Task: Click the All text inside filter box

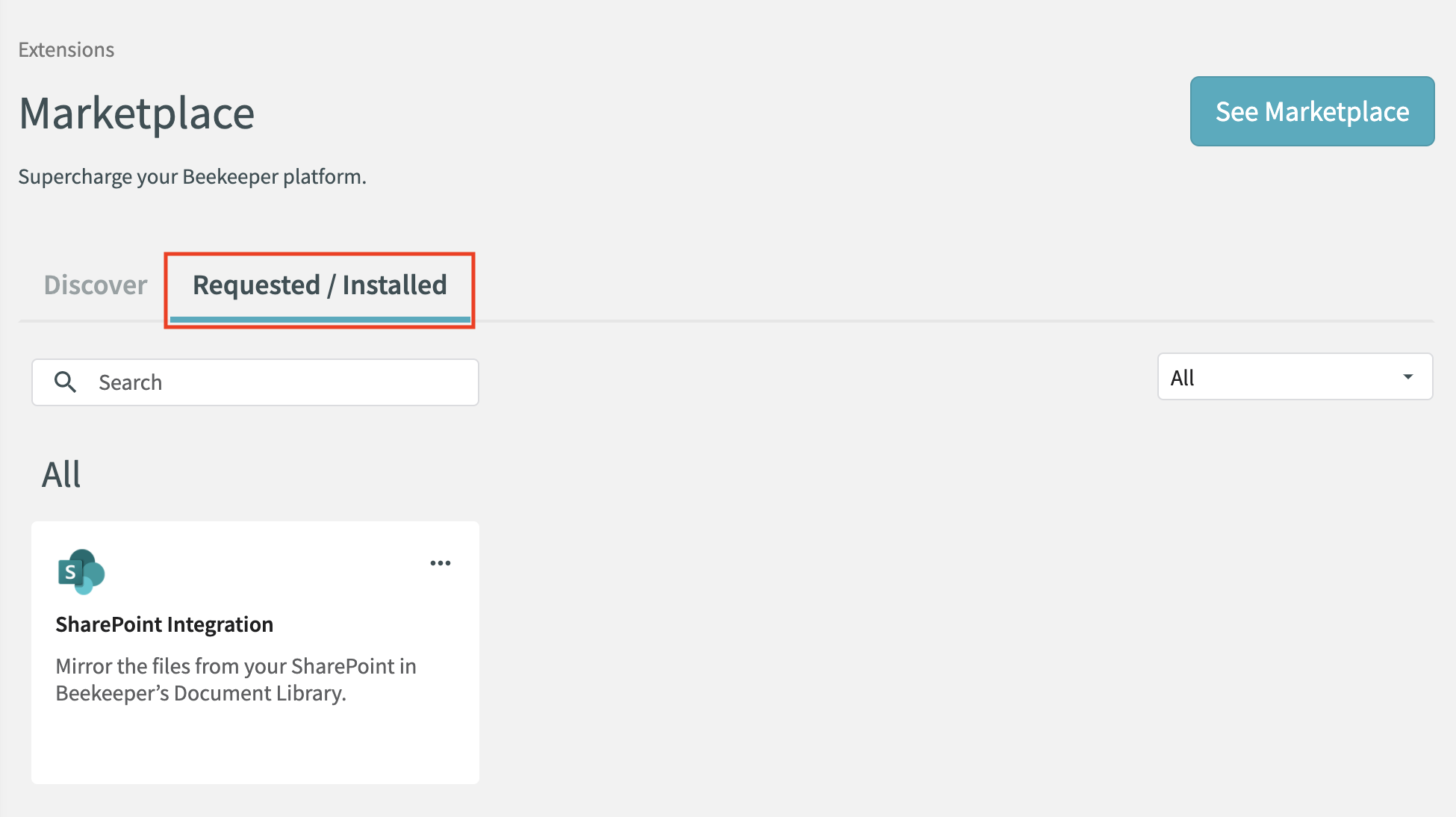Action: click(x=1182, y=378)
